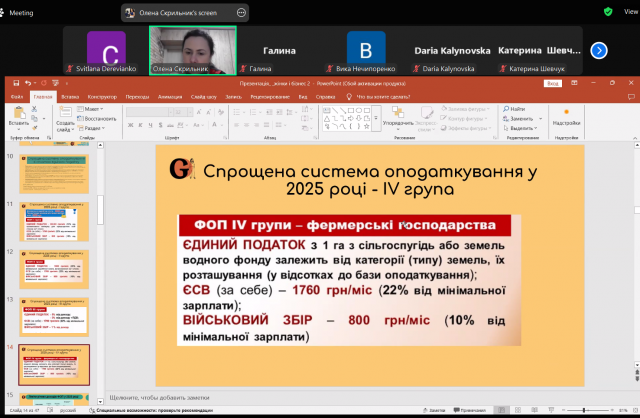Open the Анимация ribbon tab
This screenshot has height=418, width=640.
click(x=169, y=96)
